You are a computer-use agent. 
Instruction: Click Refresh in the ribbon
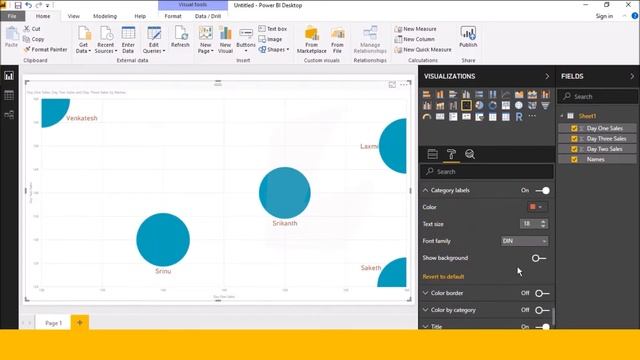[180, 37]
